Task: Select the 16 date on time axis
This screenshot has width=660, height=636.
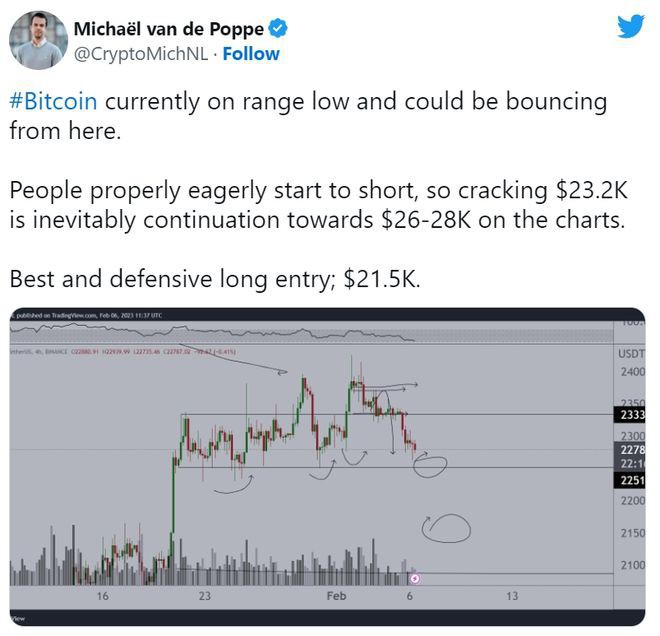Action: coord(102,595)
